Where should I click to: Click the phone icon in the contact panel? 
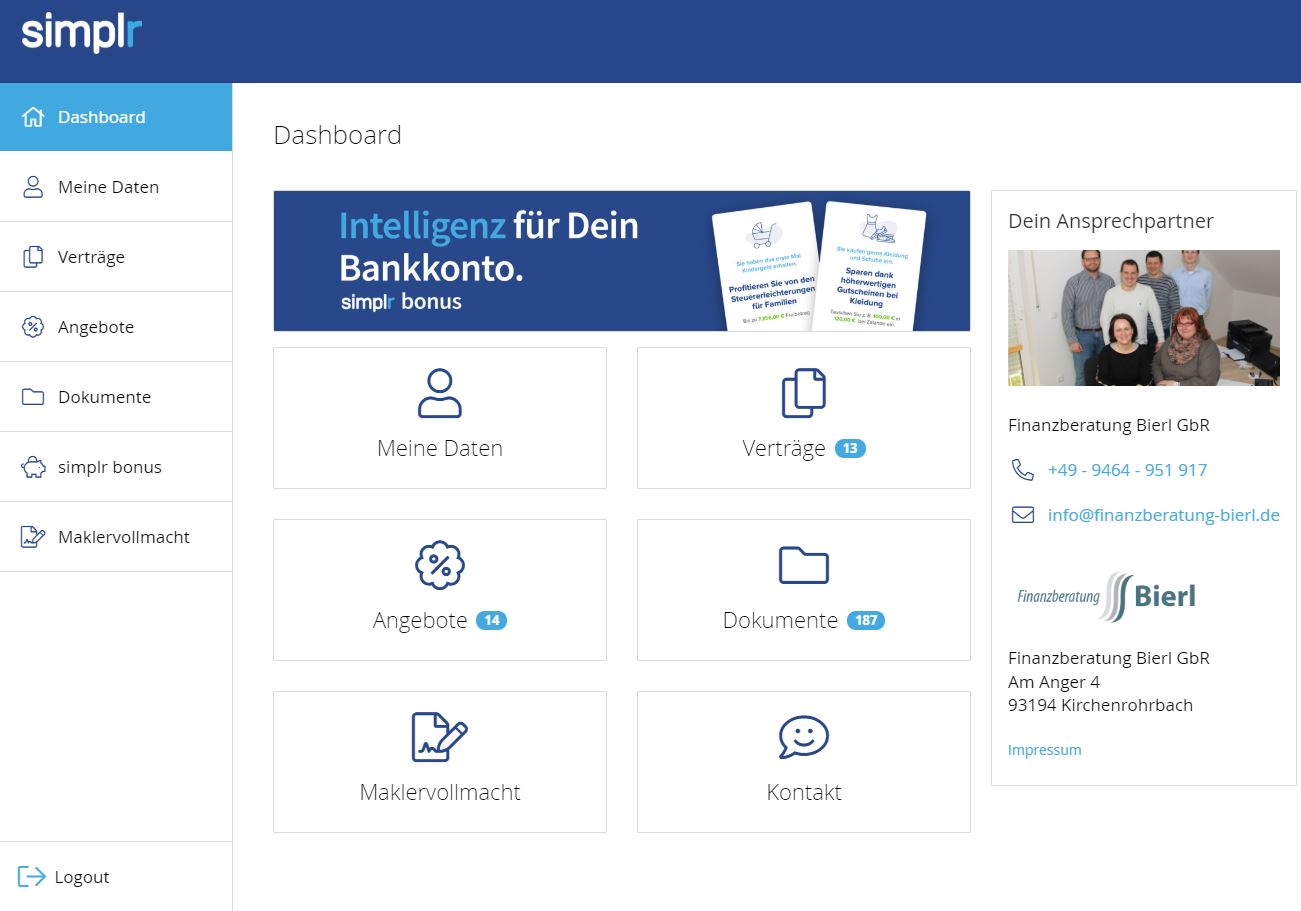[1023, 470]
